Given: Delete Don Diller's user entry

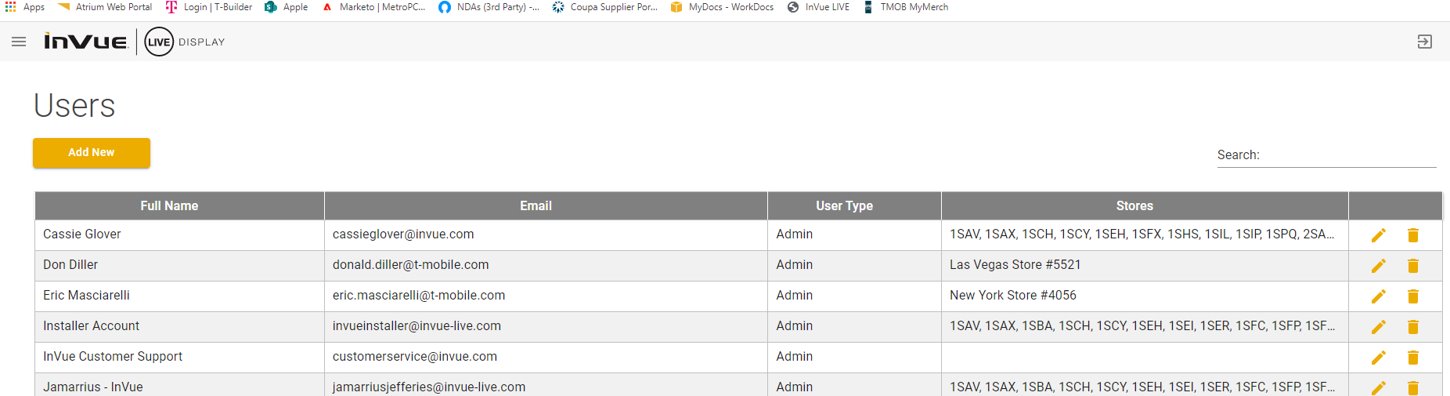Looking at the screenshot, I should tap(1413, 266).
